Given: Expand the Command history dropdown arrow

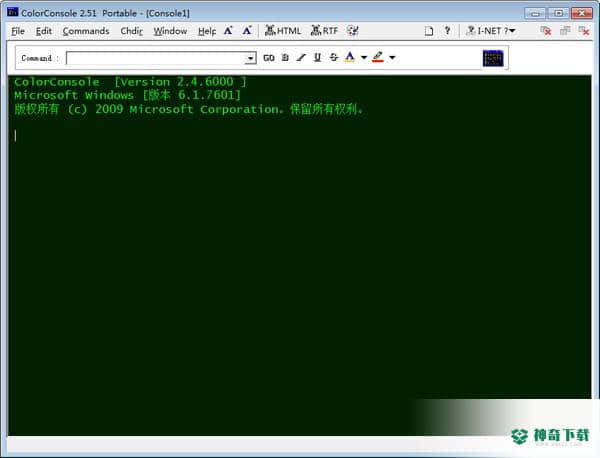Looking at the screenshot, I should point(251,58).
